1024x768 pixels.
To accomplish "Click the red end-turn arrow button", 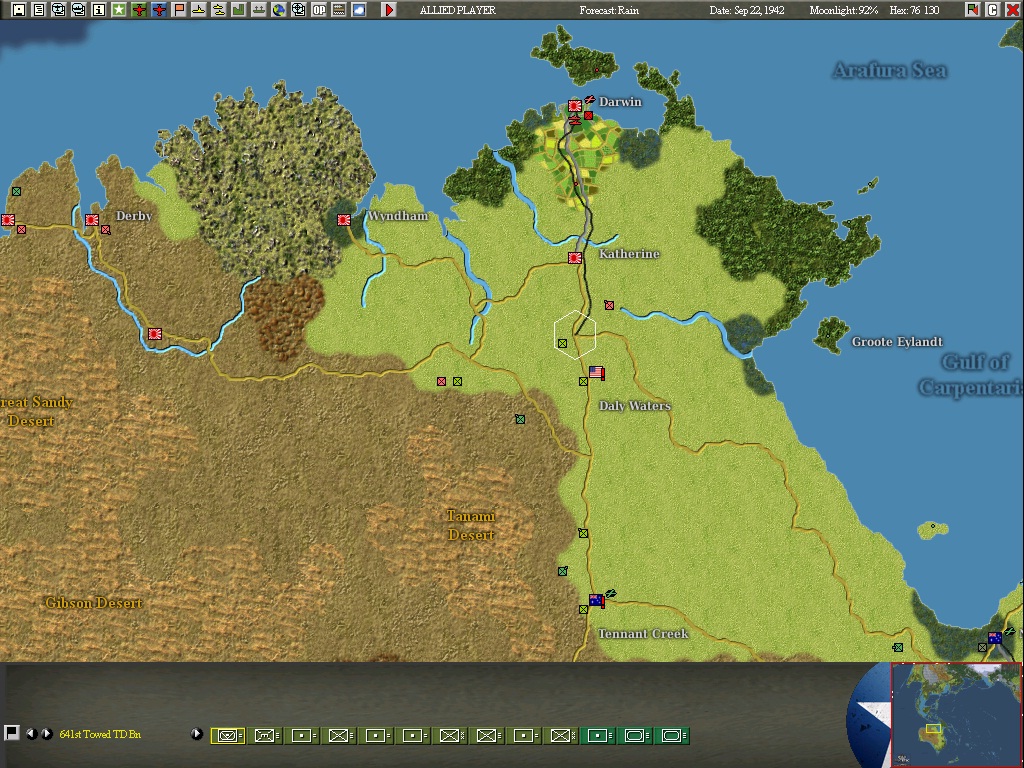I will [389, 9].
